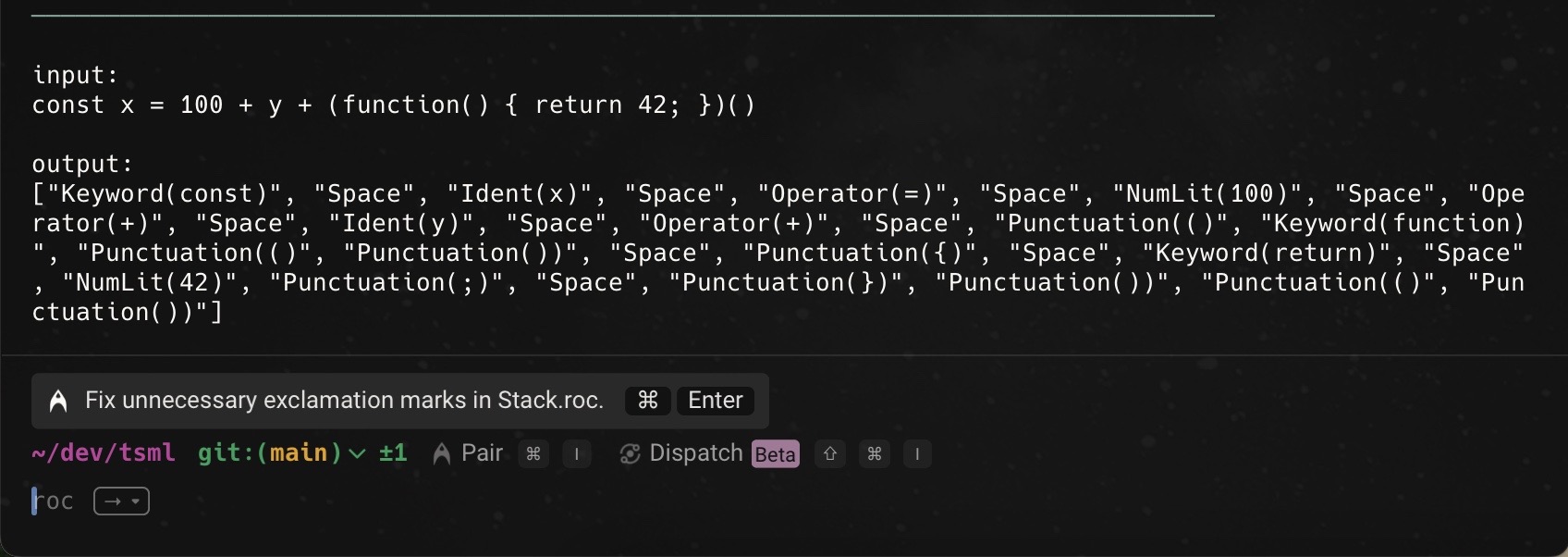Click the Command key badge next to Pair
The height and width of the screenshot is (557, 1568).
click(533, 454)
